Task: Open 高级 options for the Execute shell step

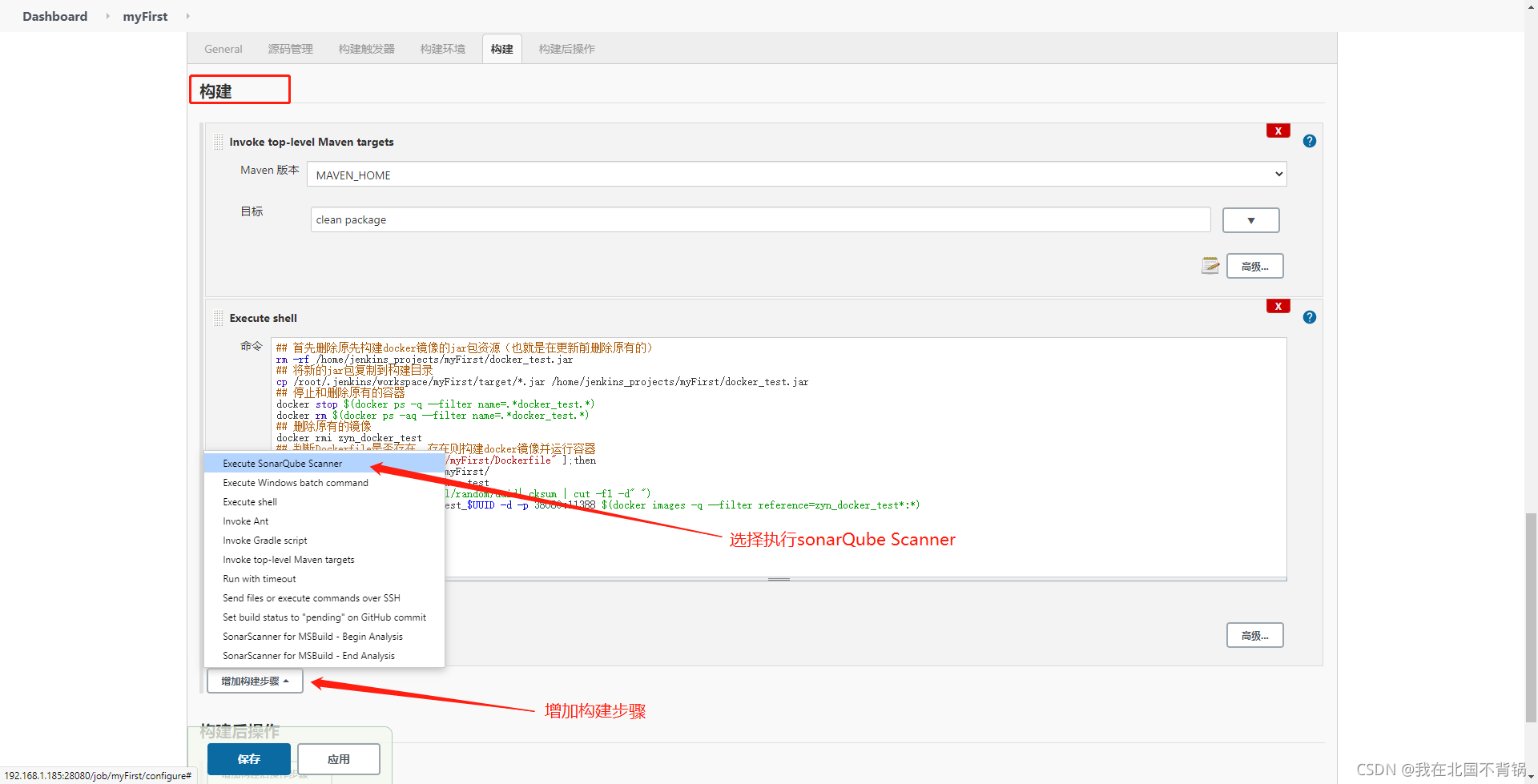Action: 1254,635
